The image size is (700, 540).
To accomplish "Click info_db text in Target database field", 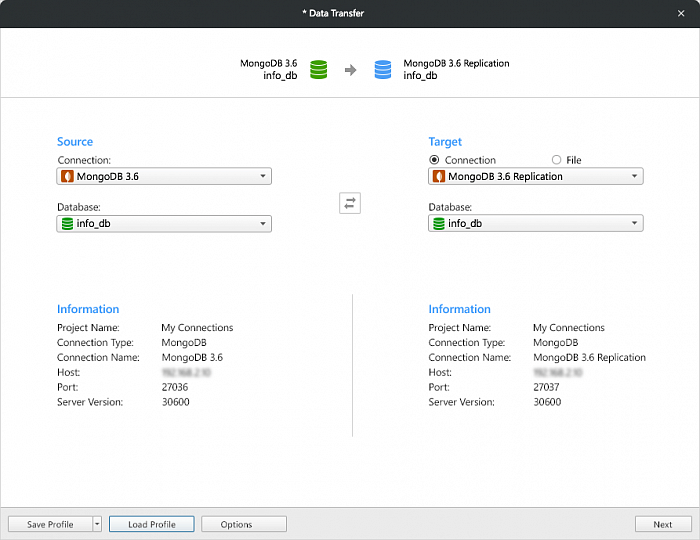I will point(465,224).
